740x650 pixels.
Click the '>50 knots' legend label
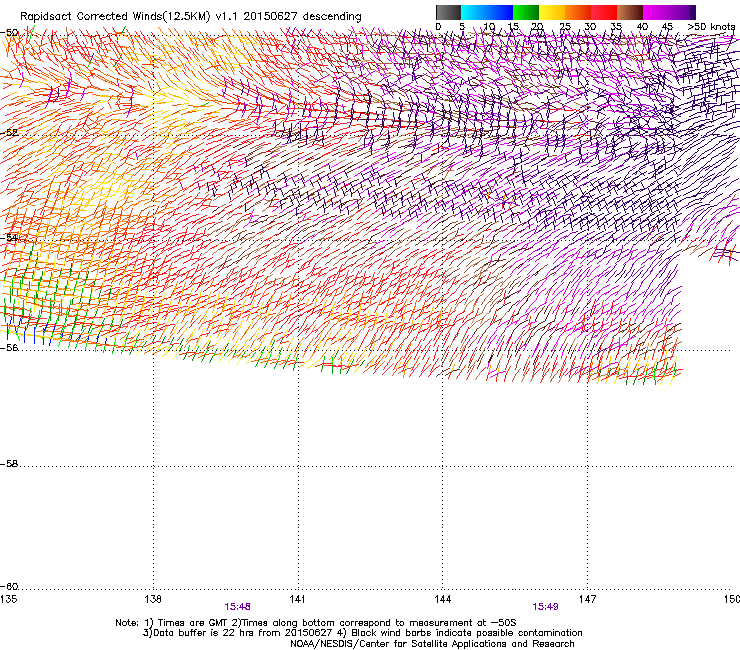tap(711, 27)
